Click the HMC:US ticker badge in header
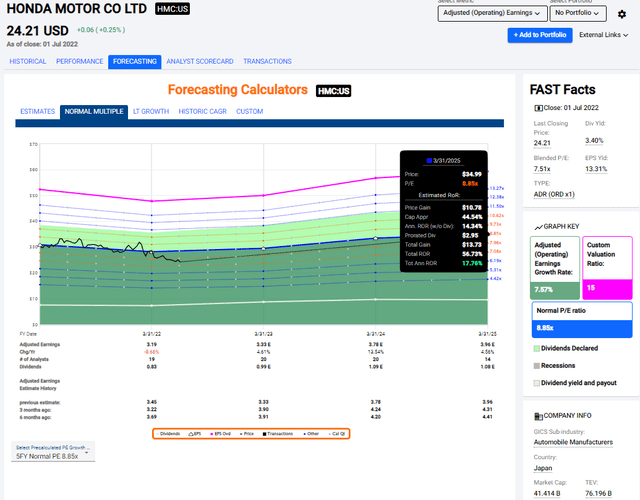The image size is (640, 500). (173, 9)
